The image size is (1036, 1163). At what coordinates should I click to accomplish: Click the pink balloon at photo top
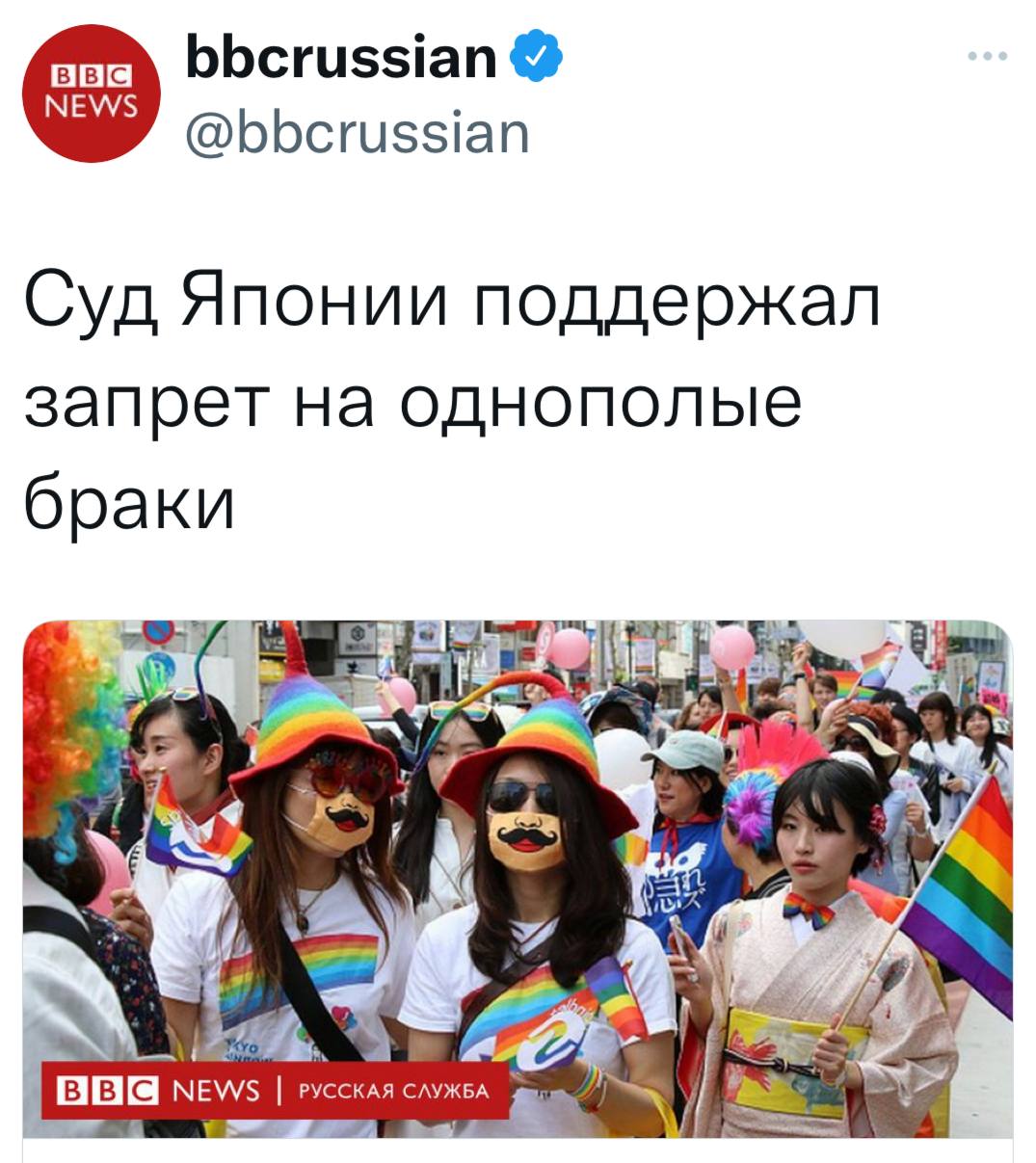pos(569,648)
